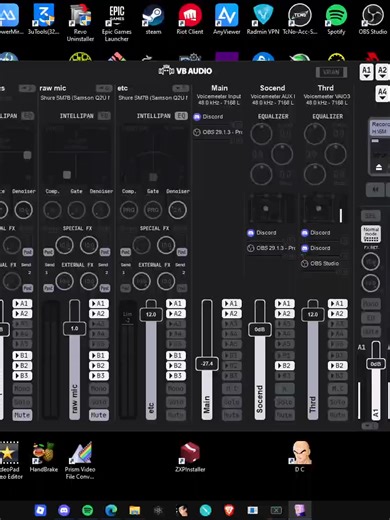Image resolution: width=390 pixels, height=520 pixels.
Task: Open the 3uTools desktop shortcut
Action: tap(44, 19)
